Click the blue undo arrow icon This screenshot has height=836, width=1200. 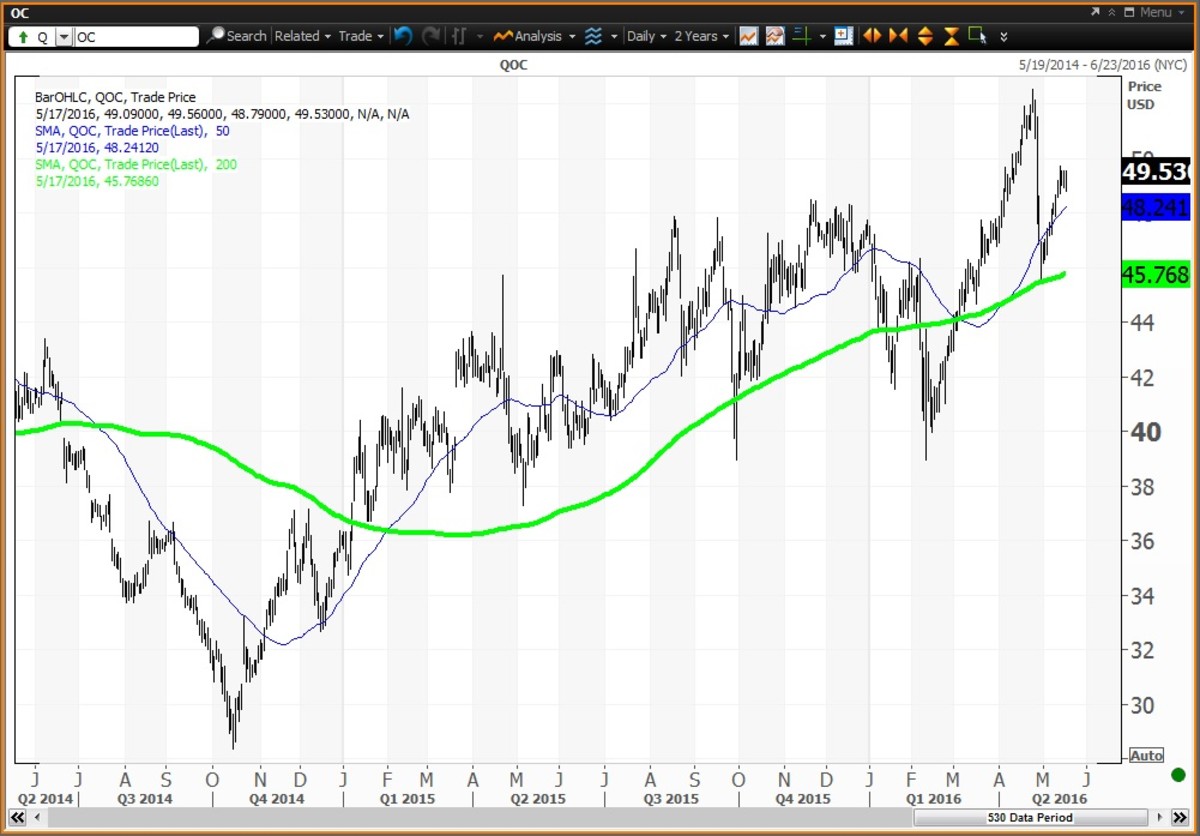(403, 36)
